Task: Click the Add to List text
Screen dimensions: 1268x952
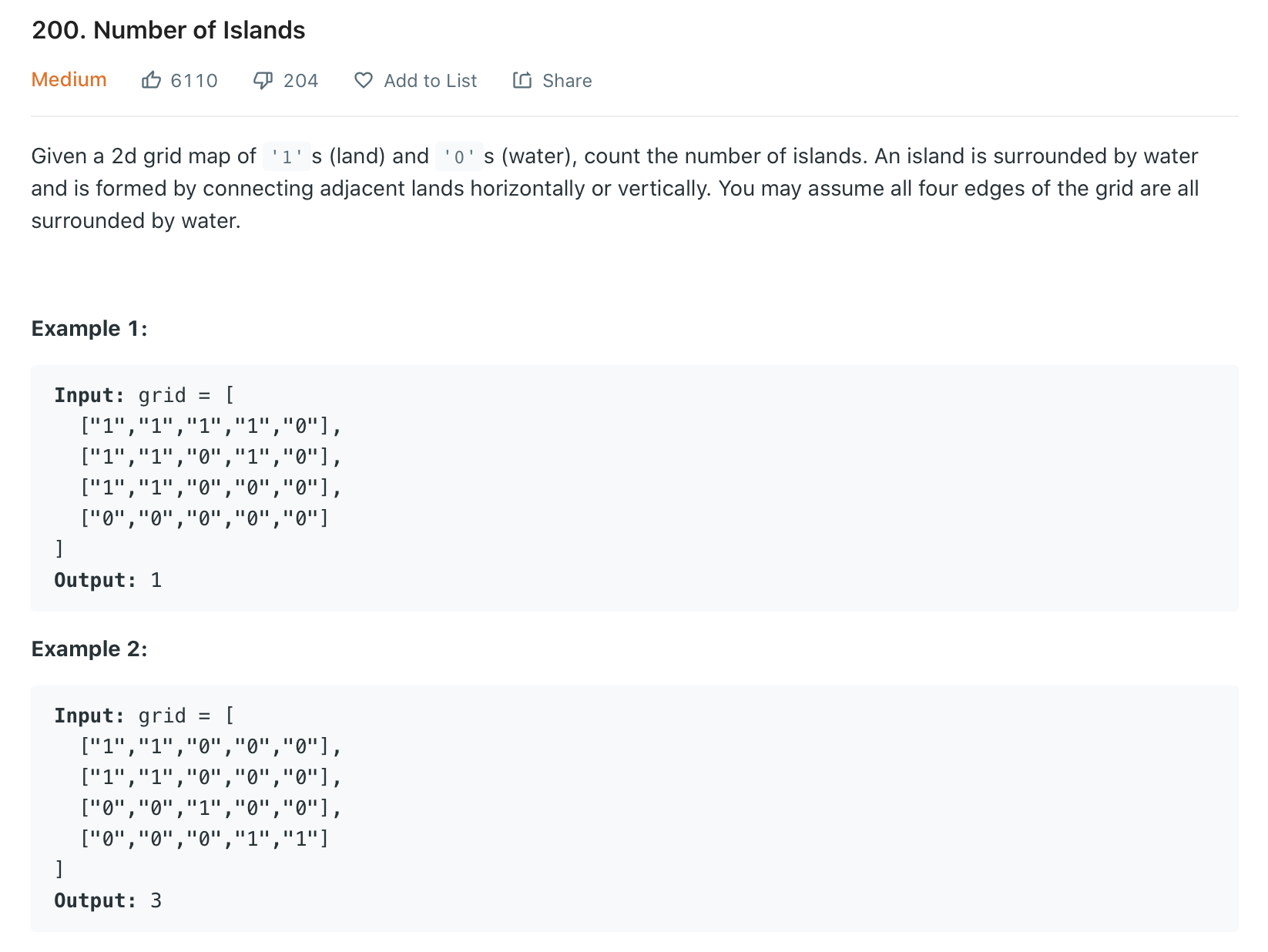Action: (x=431, y=81)
